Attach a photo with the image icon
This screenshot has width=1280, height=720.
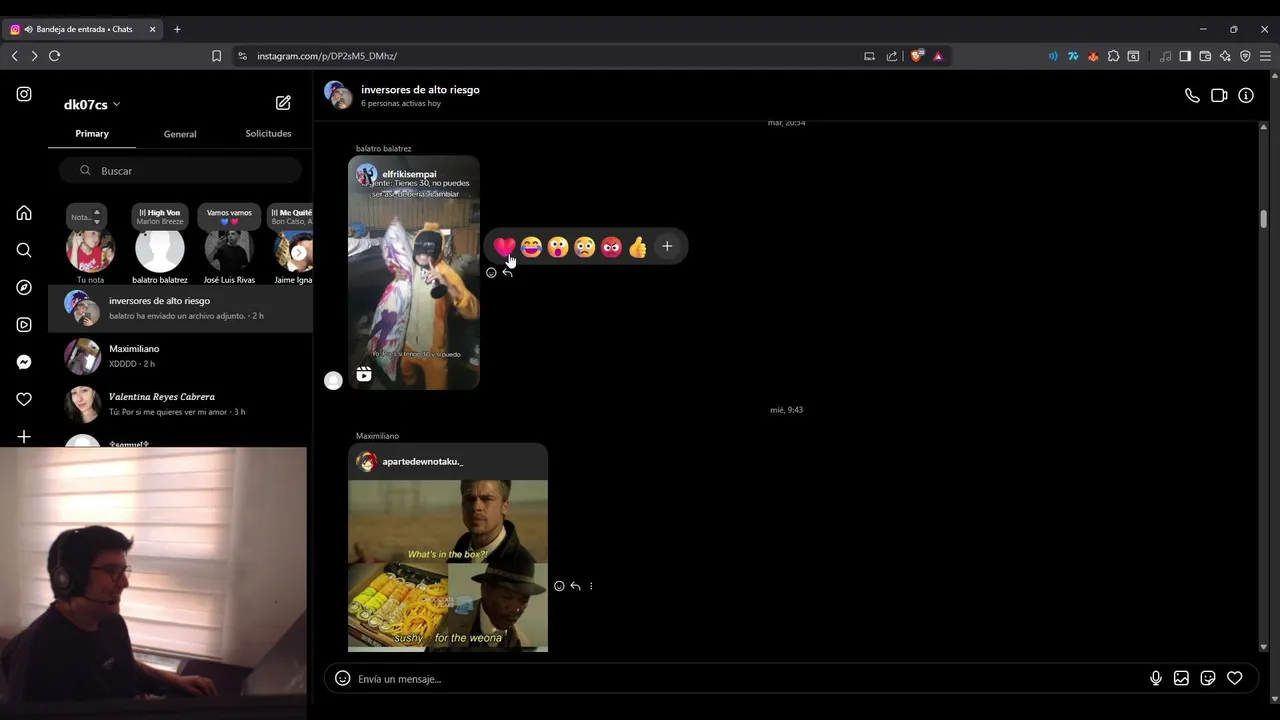click(x=1181, y=678)
